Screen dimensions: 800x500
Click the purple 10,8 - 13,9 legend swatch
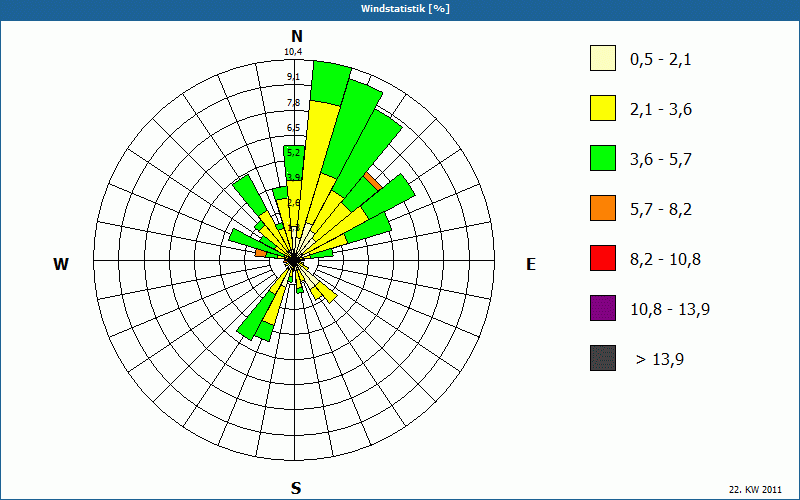pos(603,308)
